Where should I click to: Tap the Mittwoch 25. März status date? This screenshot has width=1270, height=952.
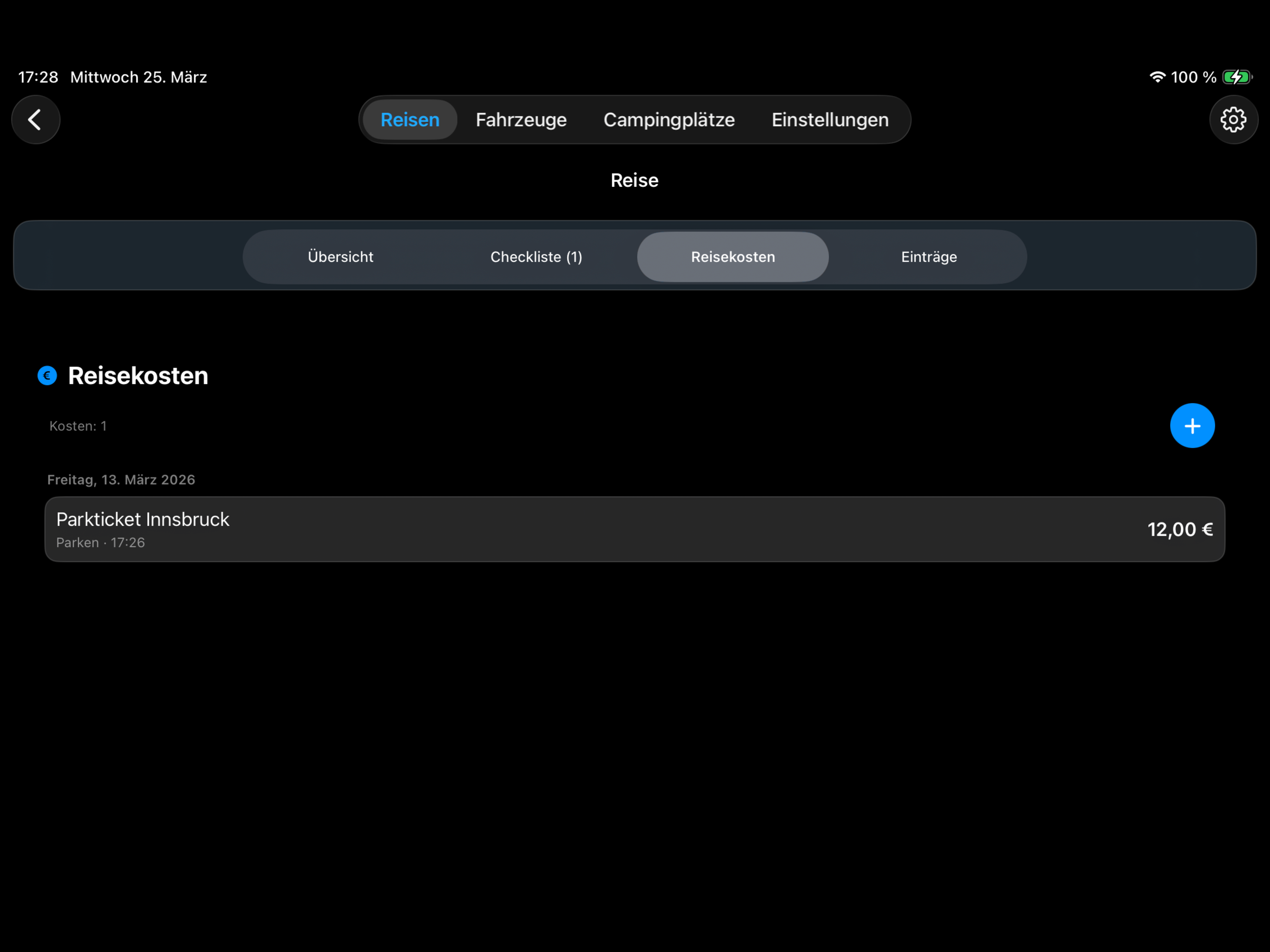point(139,77)
